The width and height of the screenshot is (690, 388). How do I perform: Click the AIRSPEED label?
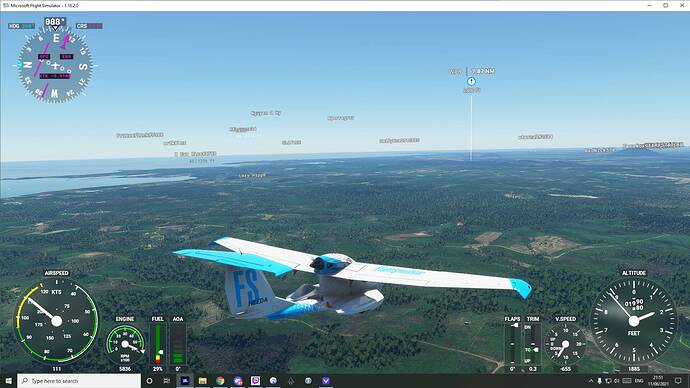pos(56,273)
